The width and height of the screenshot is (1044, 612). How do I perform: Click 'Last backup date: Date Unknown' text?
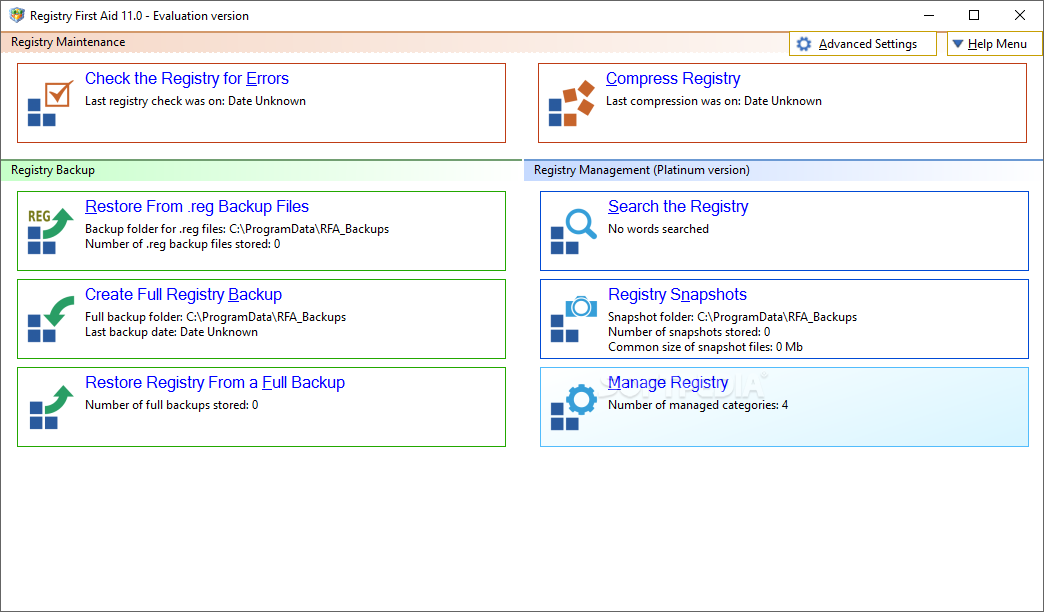(171, 332)
